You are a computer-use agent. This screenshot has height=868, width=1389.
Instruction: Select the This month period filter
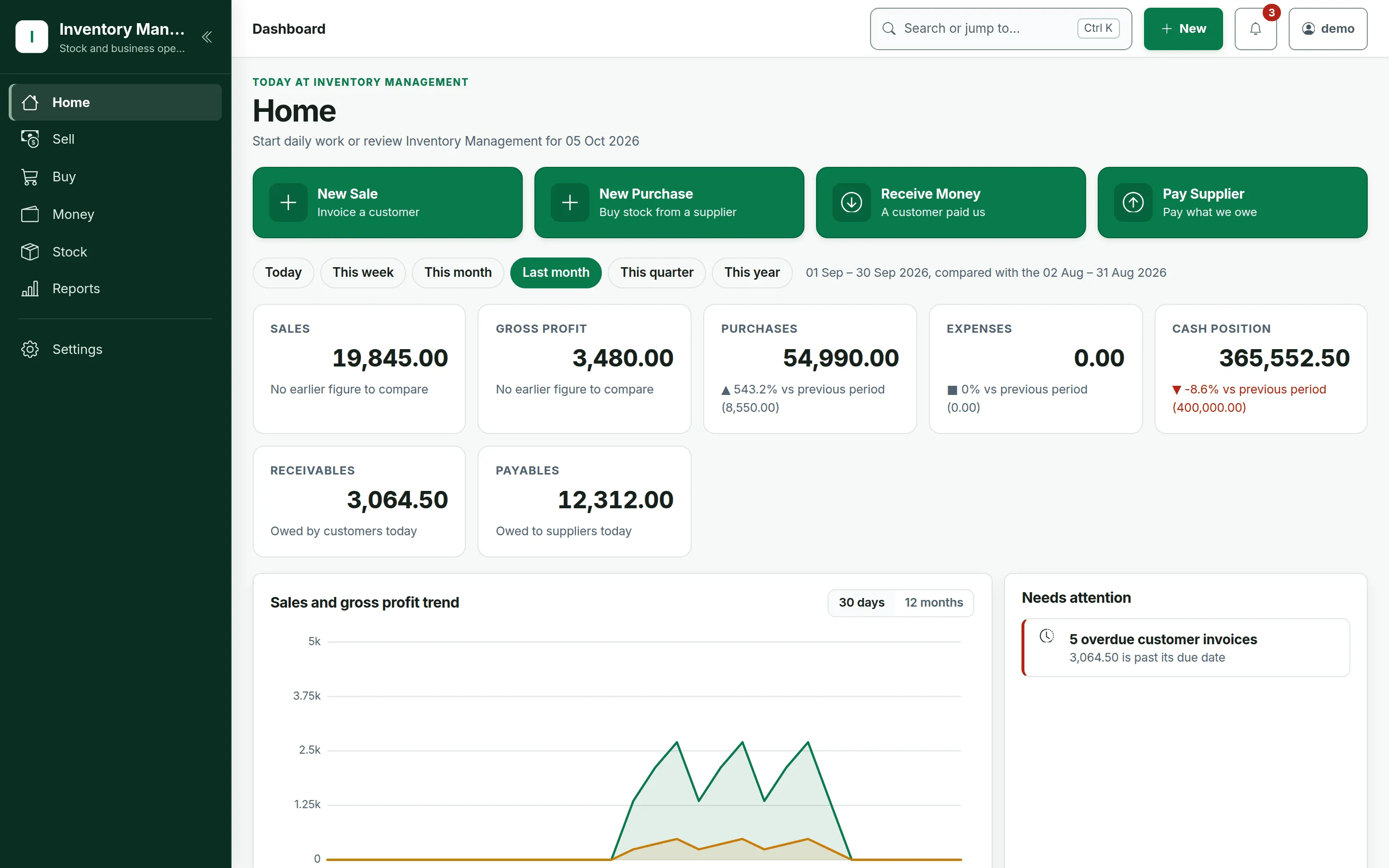pyautogui.click(x=458, y=272)
